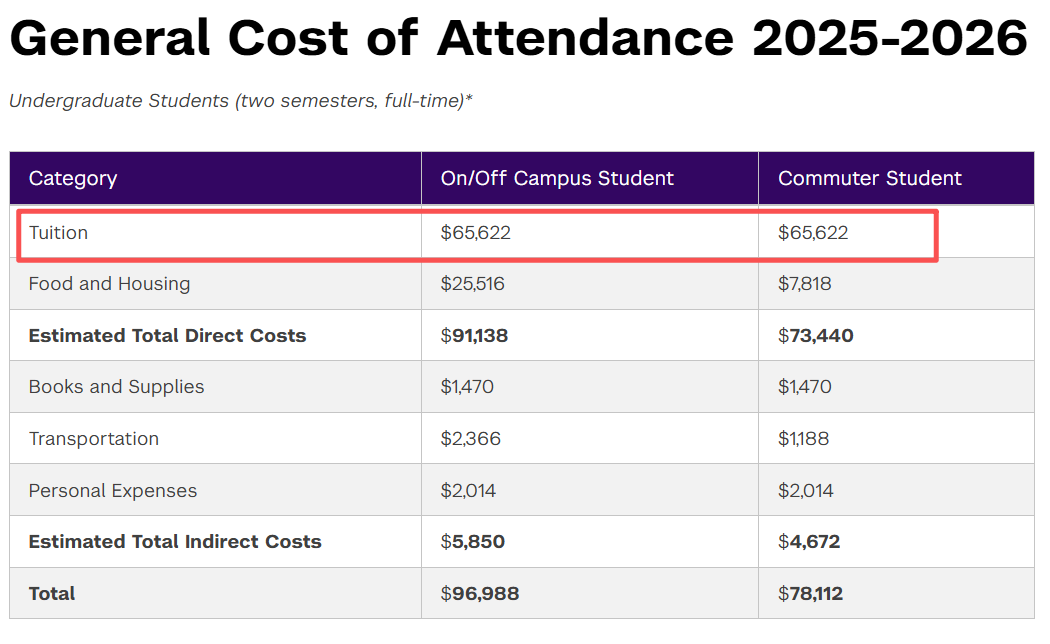Click the Personal Expenses row label
This screenshot has width=1050, height=644.
point(112,491)
